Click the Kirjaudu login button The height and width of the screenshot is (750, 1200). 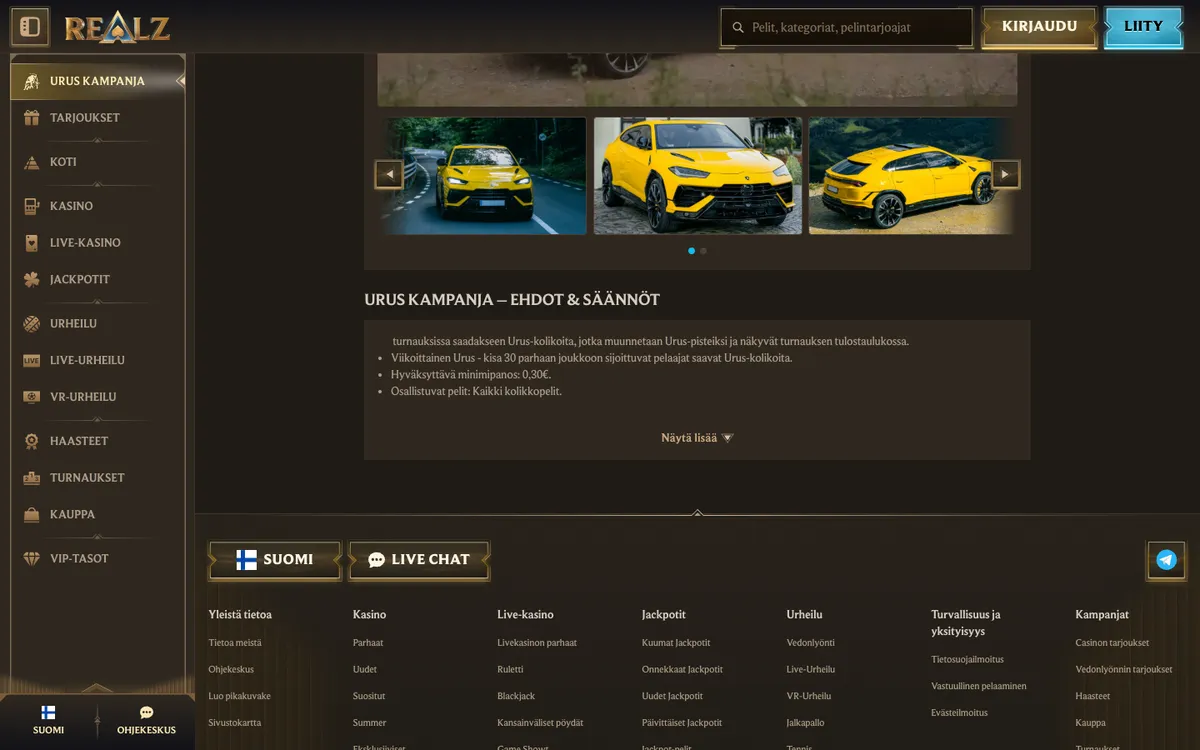(x=1040, y=27)
